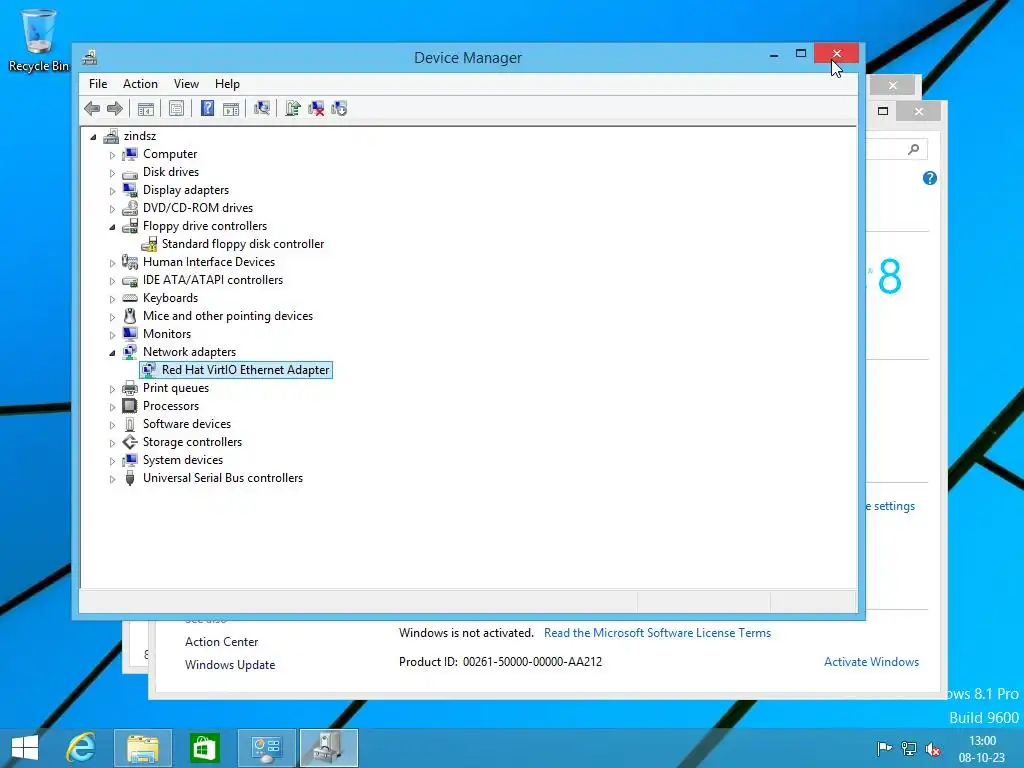Click the Standard floppy disk controller warning icon

point(150,244)
